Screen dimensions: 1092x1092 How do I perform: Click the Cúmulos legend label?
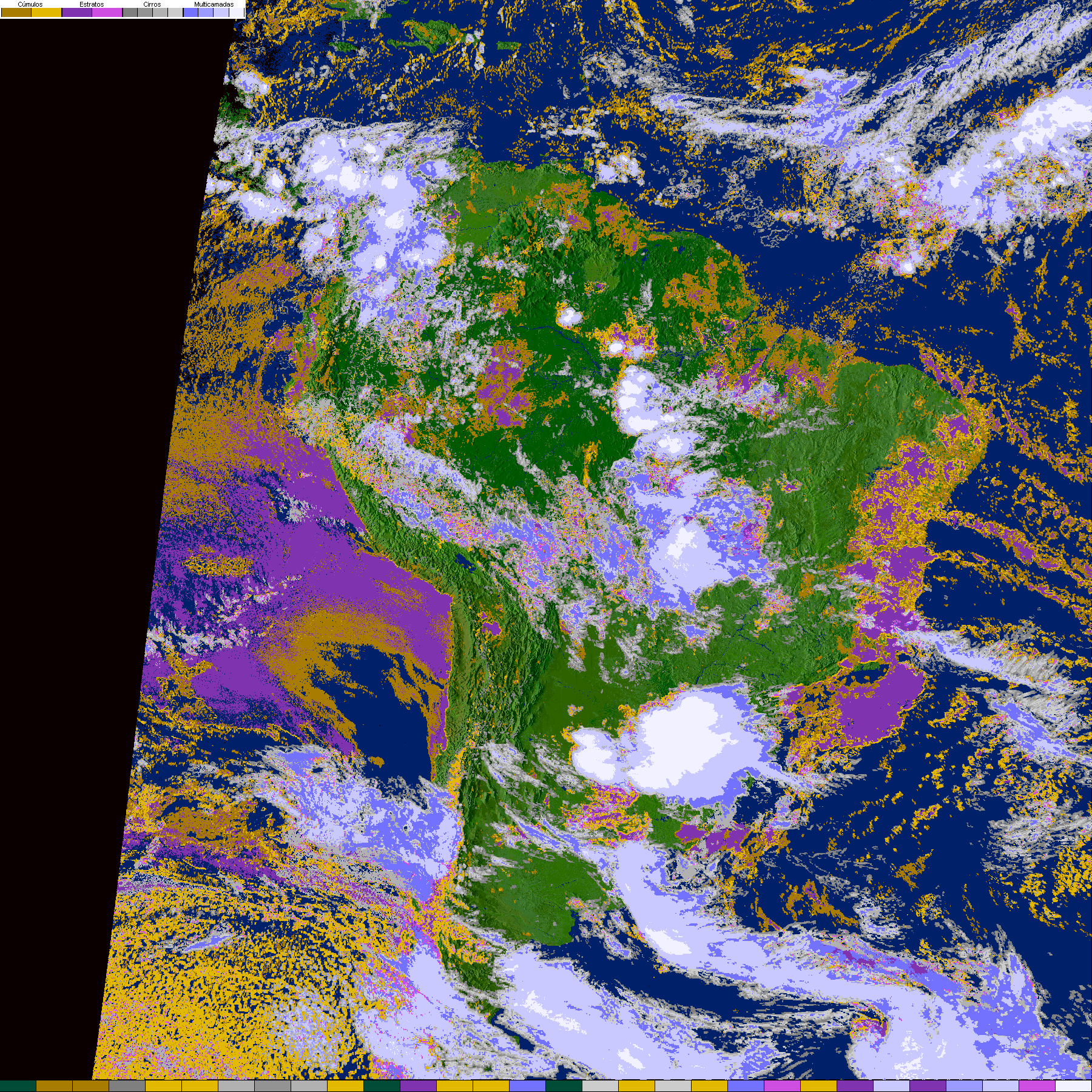click(30, 4)
